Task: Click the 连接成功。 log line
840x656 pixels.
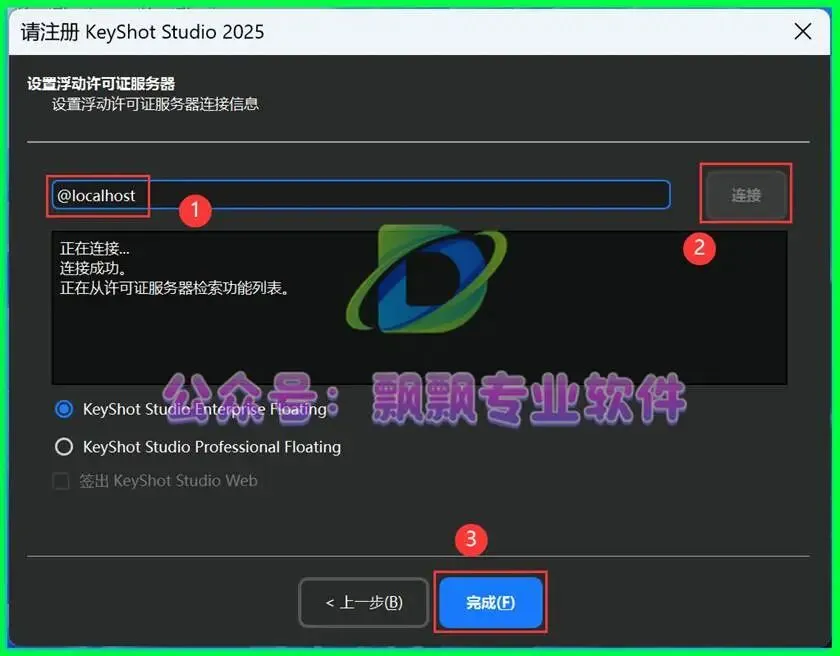Action: tap(93, 269)
